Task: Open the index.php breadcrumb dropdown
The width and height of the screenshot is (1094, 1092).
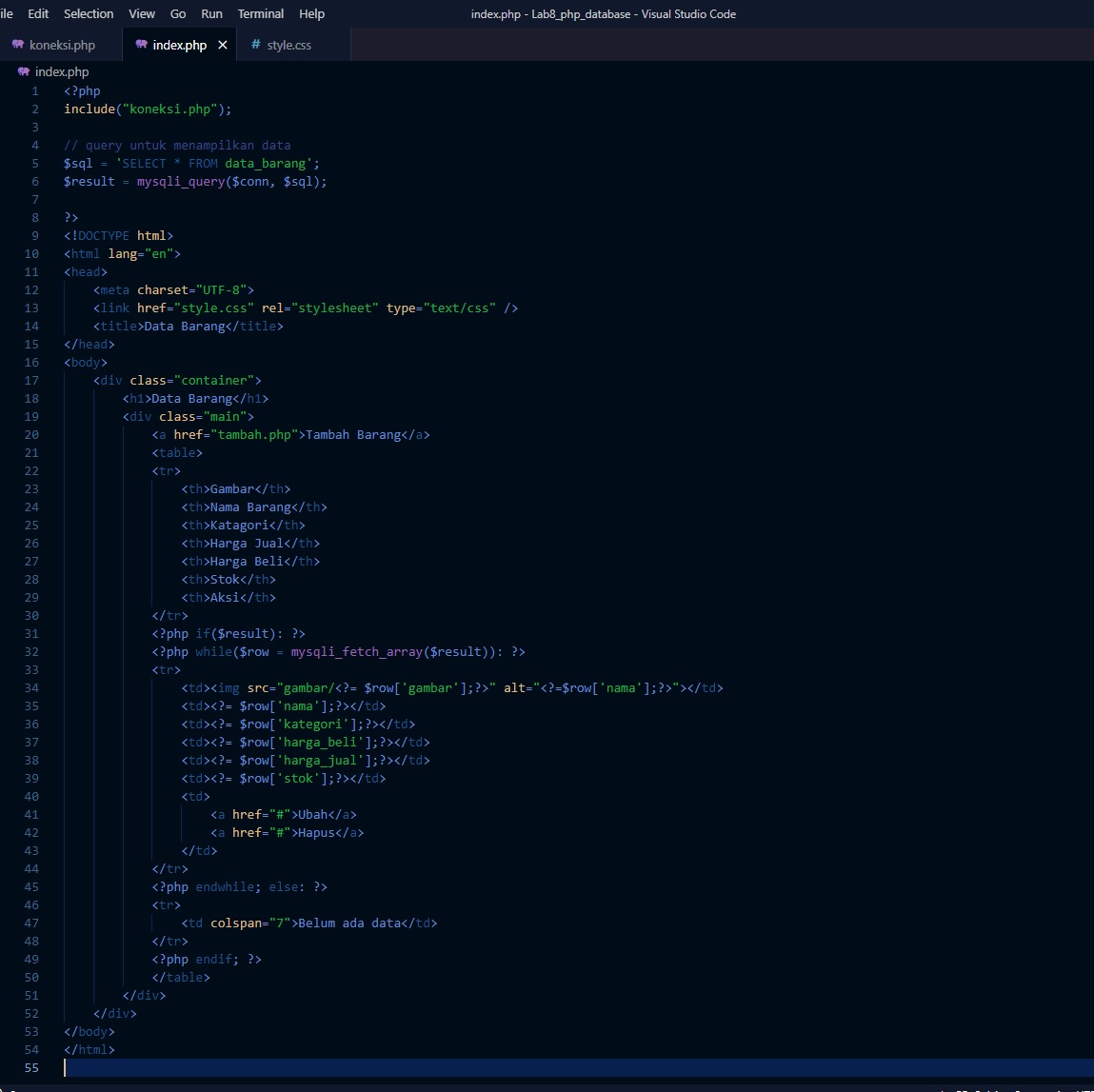Action: (62, 71)
